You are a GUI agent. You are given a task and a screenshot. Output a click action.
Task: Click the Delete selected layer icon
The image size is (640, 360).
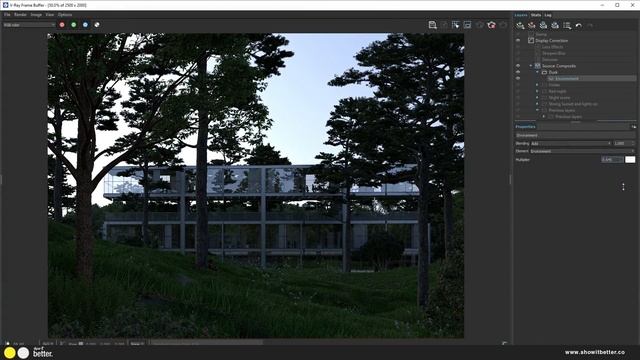click(x=531, y=25)
